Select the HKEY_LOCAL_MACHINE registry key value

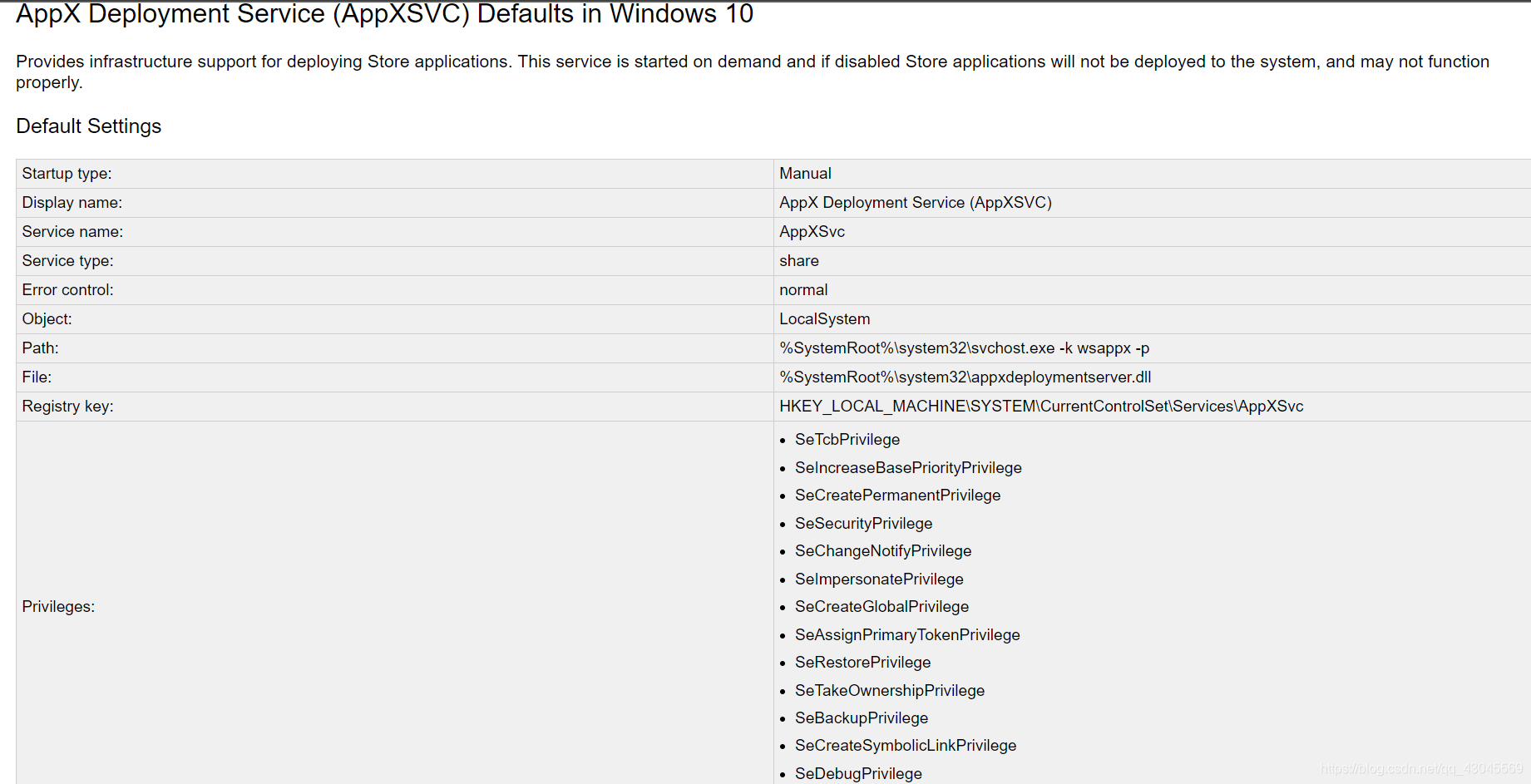pyautogui.click(x=1041, y=407)
